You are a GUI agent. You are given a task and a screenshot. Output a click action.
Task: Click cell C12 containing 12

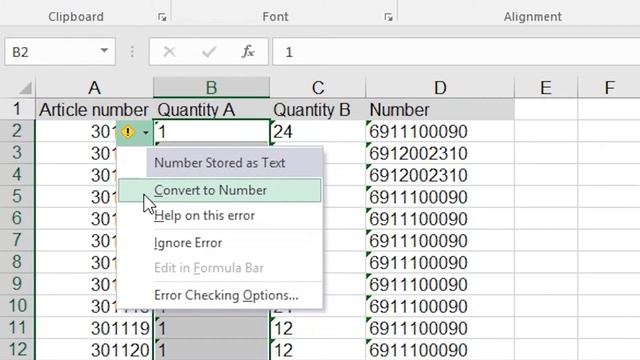click(318, 350)
